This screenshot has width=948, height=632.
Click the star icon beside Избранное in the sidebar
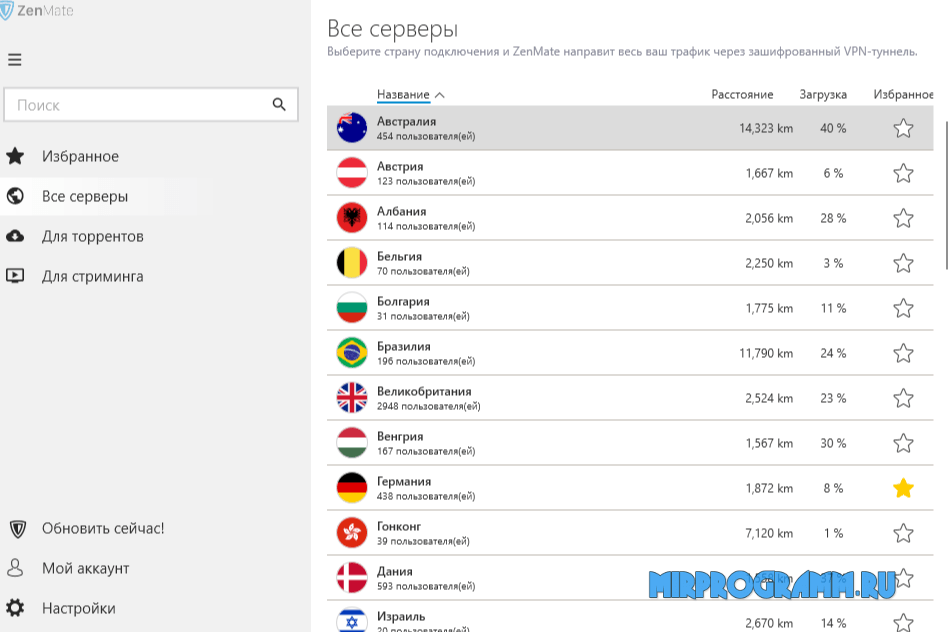15,156
